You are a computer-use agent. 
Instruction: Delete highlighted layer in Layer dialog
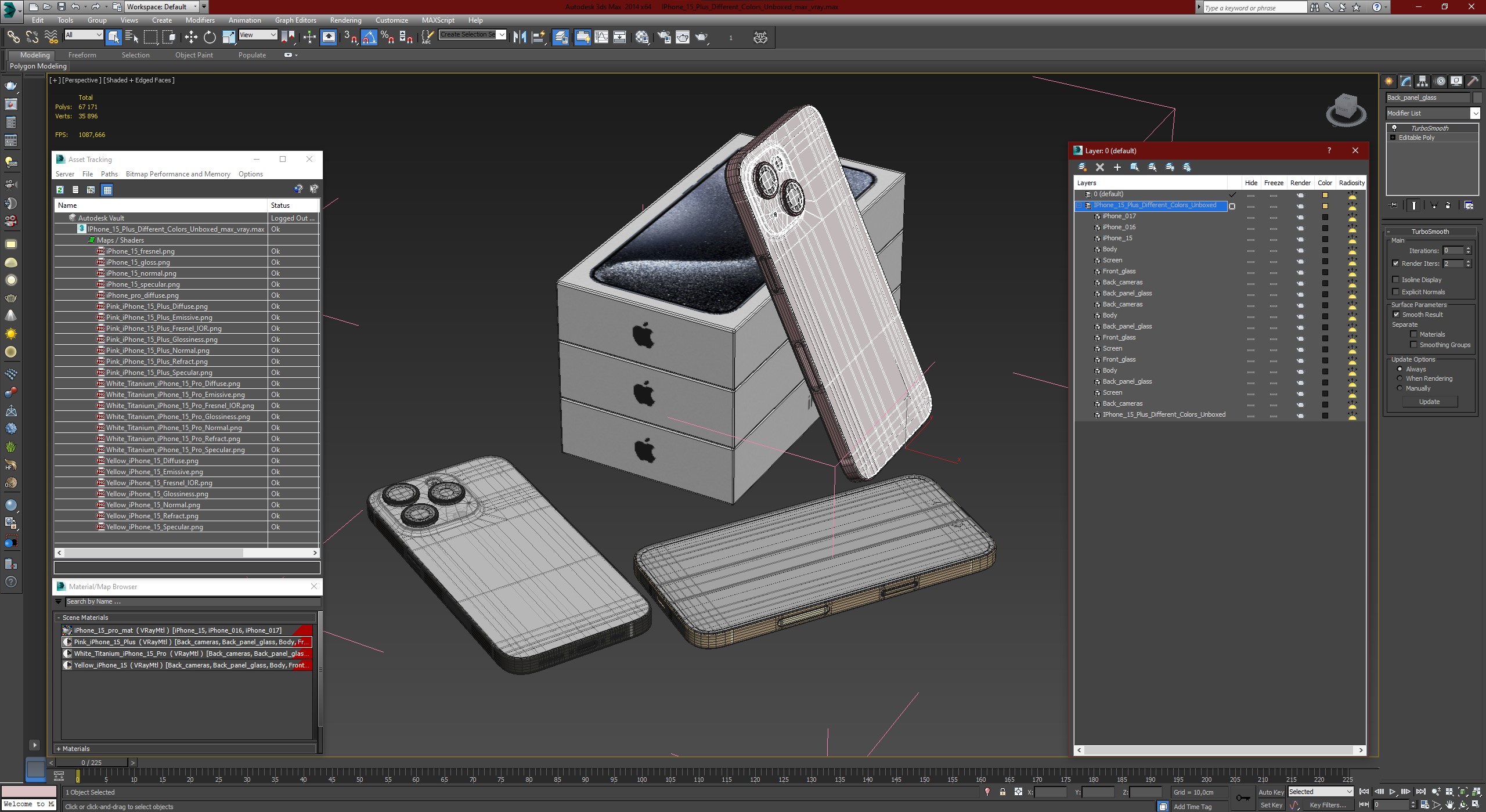[1099, 167]
